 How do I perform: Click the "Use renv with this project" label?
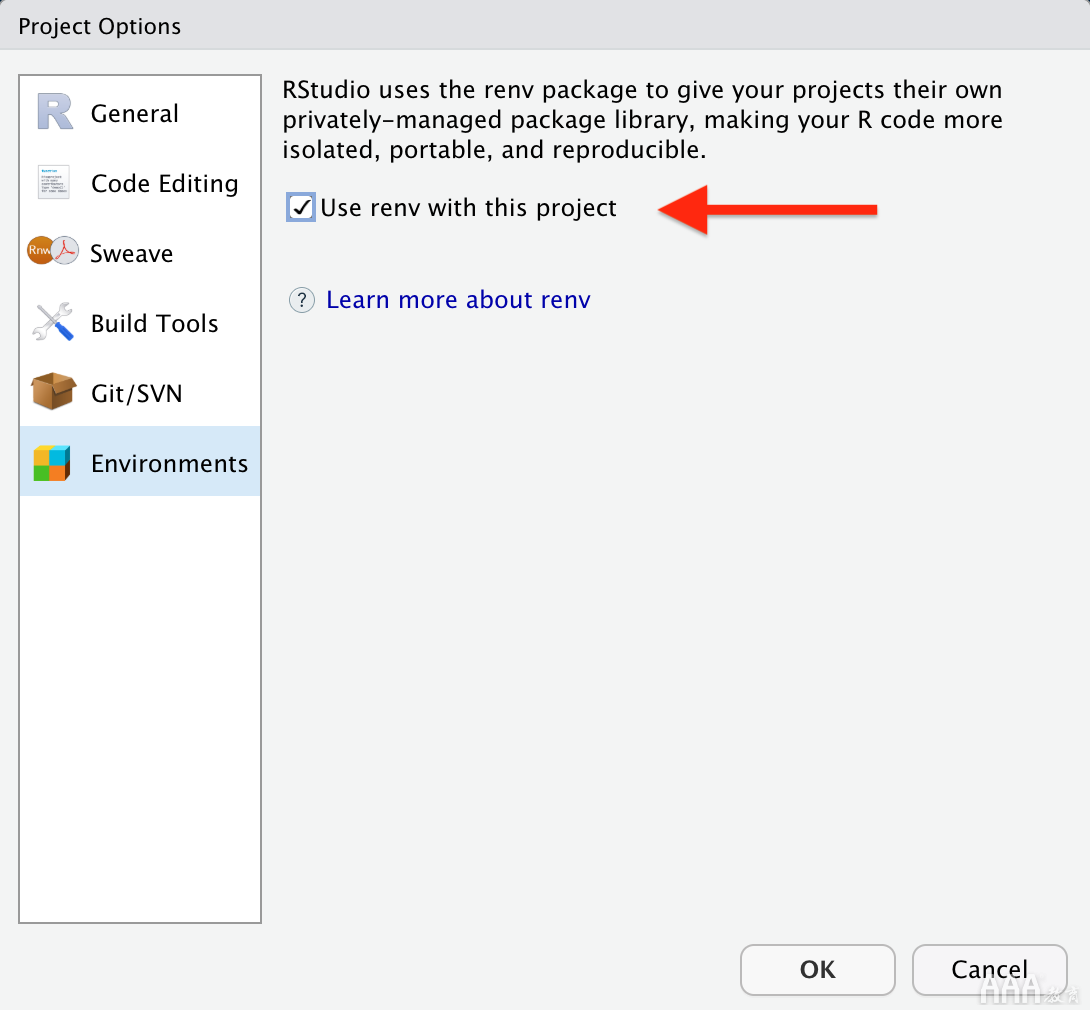point(468,208)
